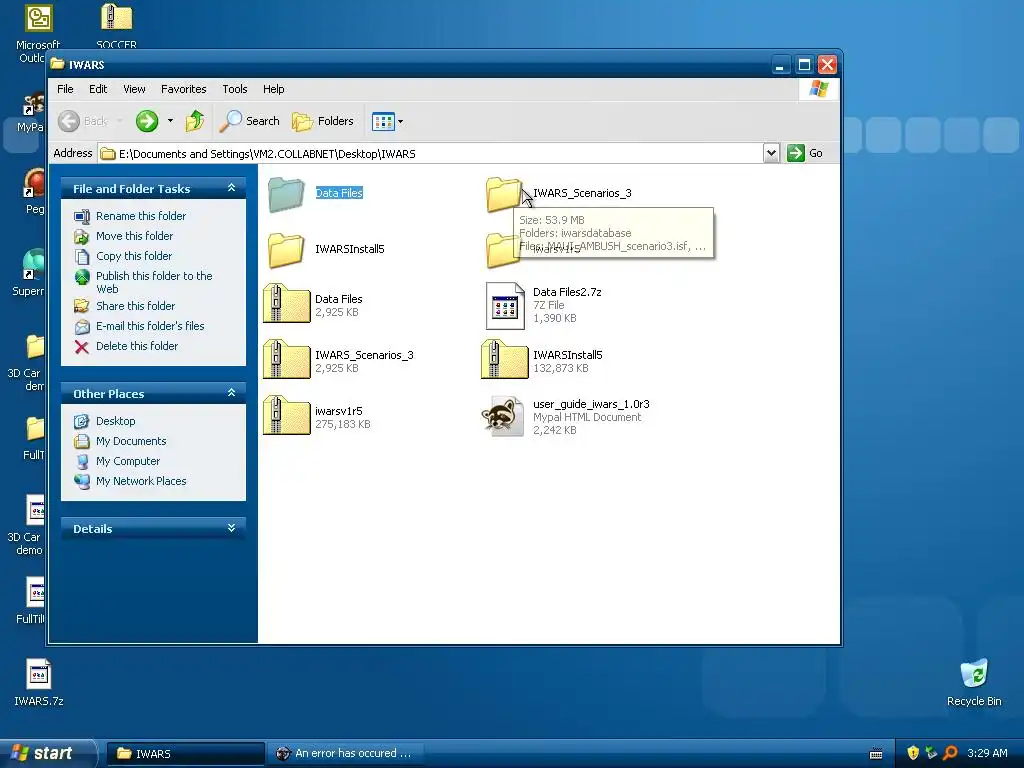Viewport: 1024px width, 768px height.
Task: Open the Tools menu
Action: click(x=234, y=89)
